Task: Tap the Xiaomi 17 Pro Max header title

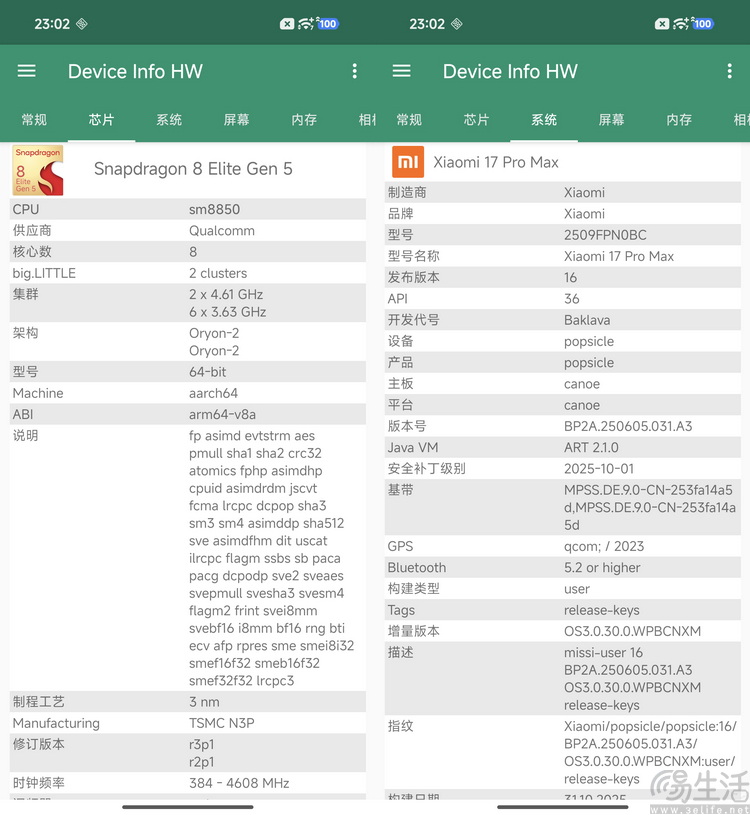Action: [496, 162]
